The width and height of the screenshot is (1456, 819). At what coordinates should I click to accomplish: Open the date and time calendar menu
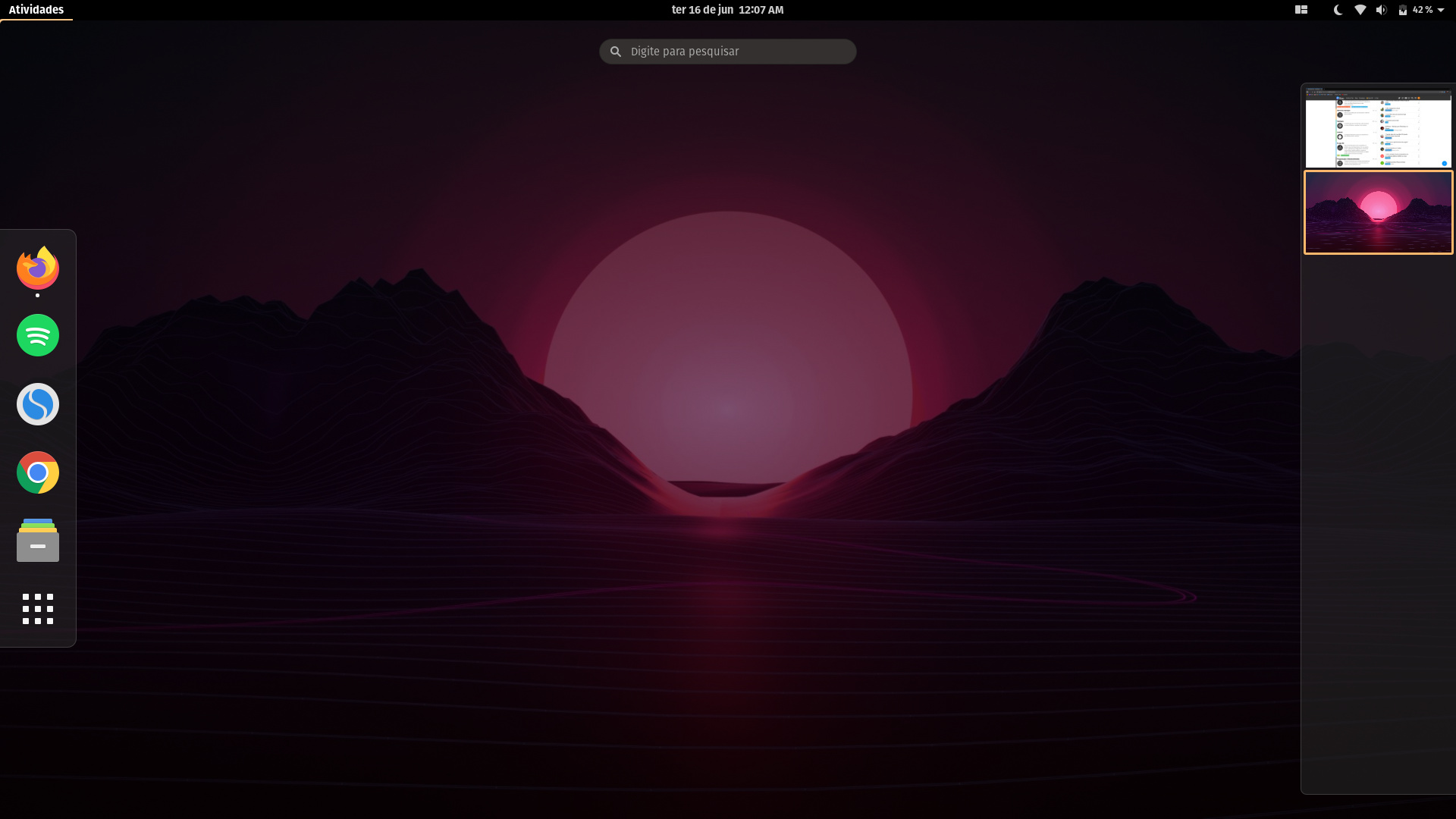(x=727, y=10)
